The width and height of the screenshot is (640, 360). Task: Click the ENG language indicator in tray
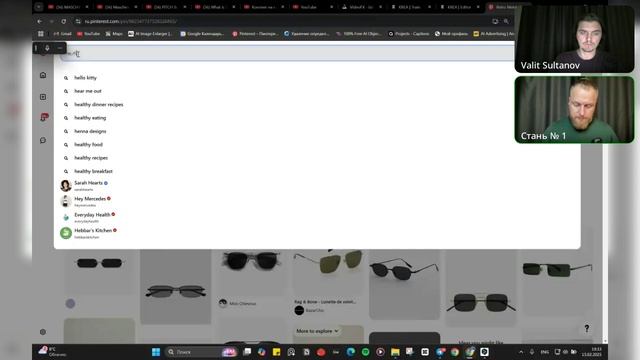pyautogui.click(x=544, y=352)
